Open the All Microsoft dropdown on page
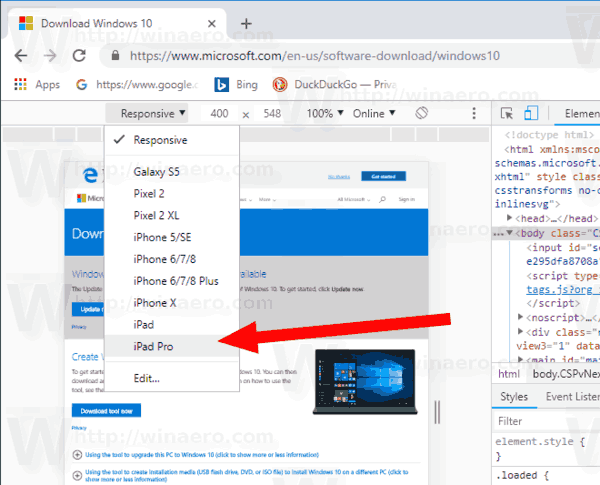The height and width of the screenshot is (485, 600). pos(354,199)
